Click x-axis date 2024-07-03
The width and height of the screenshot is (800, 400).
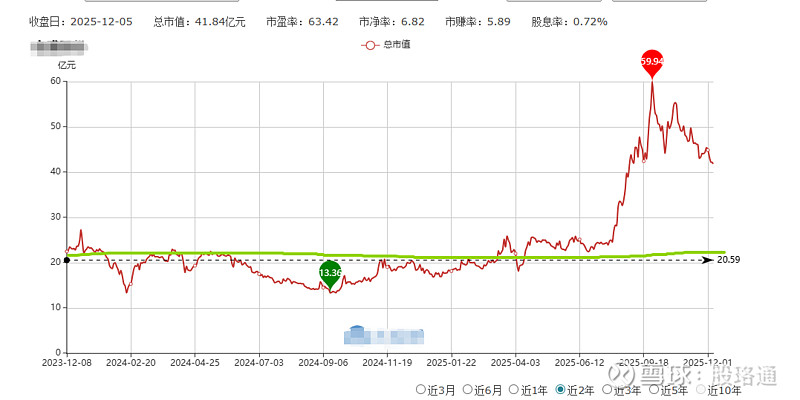click(259, 362)
